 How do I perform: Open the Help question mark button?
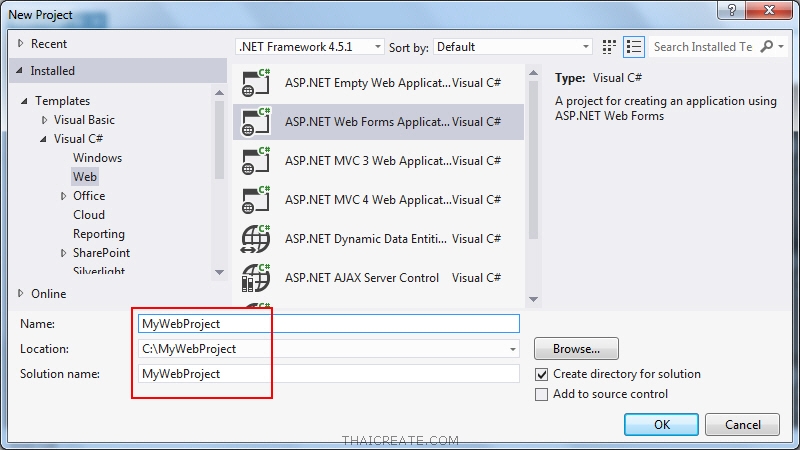tap(731, 10)
